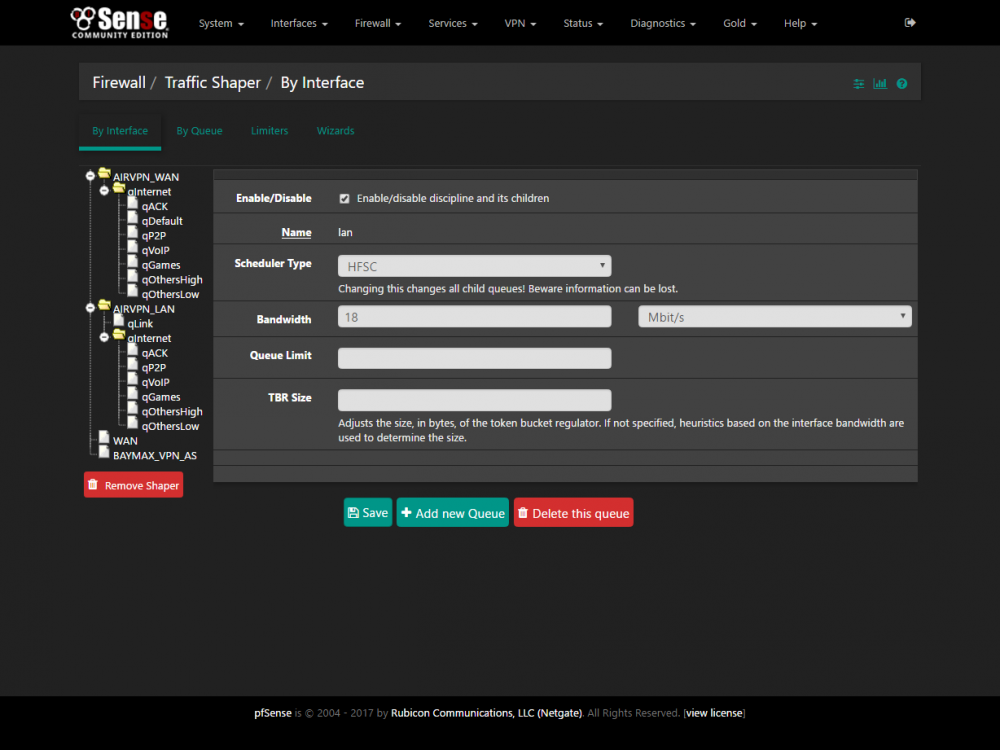Collapse qInternet node under AIRVPN_LAN

click(x=105, y=337)
